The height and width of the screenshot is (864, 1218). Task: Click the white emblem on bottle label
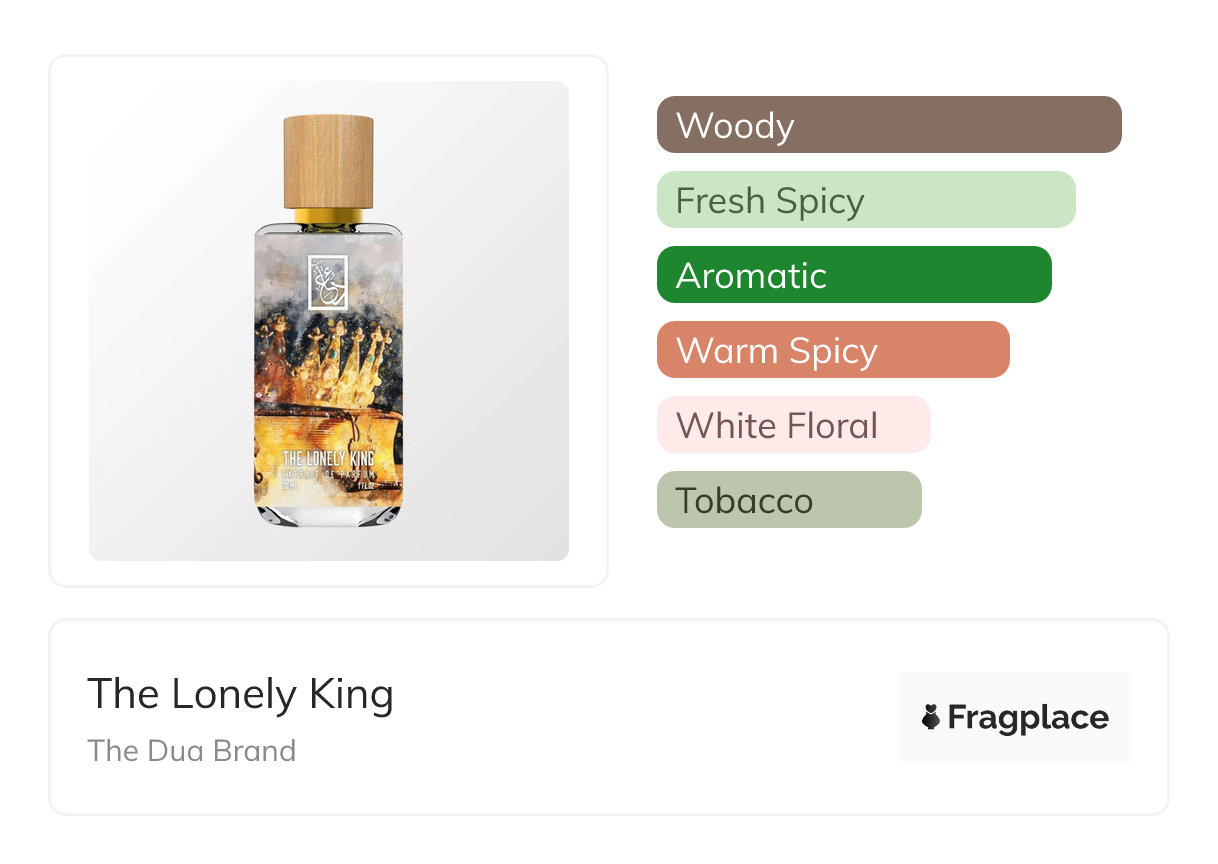pyautogui.click(x=327, y=283)
